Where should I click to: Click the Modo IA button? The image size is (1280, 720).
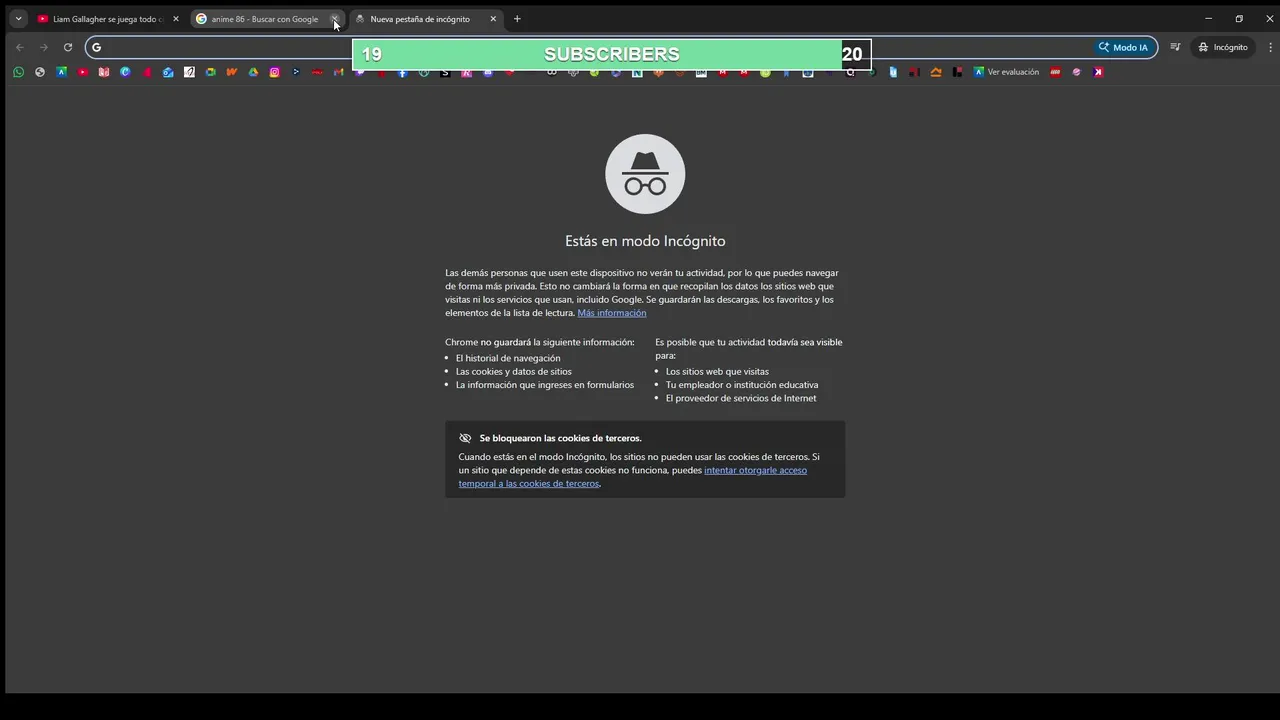[1123, 47]
